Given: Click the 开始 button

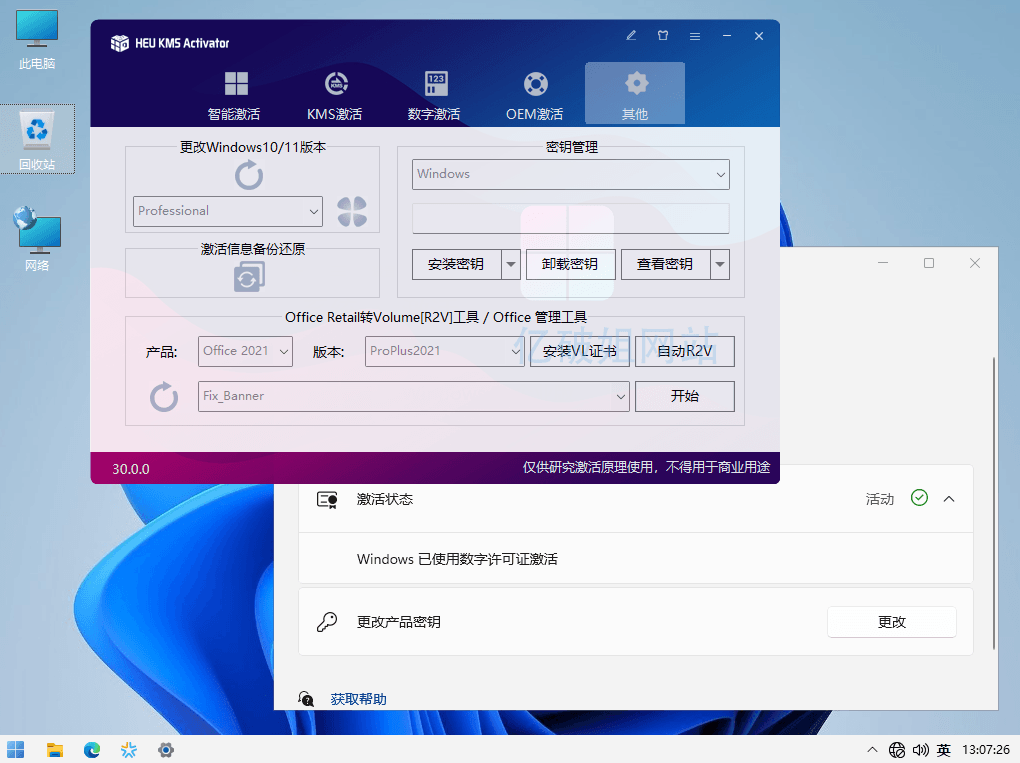Looking at the screenshot, I should click(685, 396).
